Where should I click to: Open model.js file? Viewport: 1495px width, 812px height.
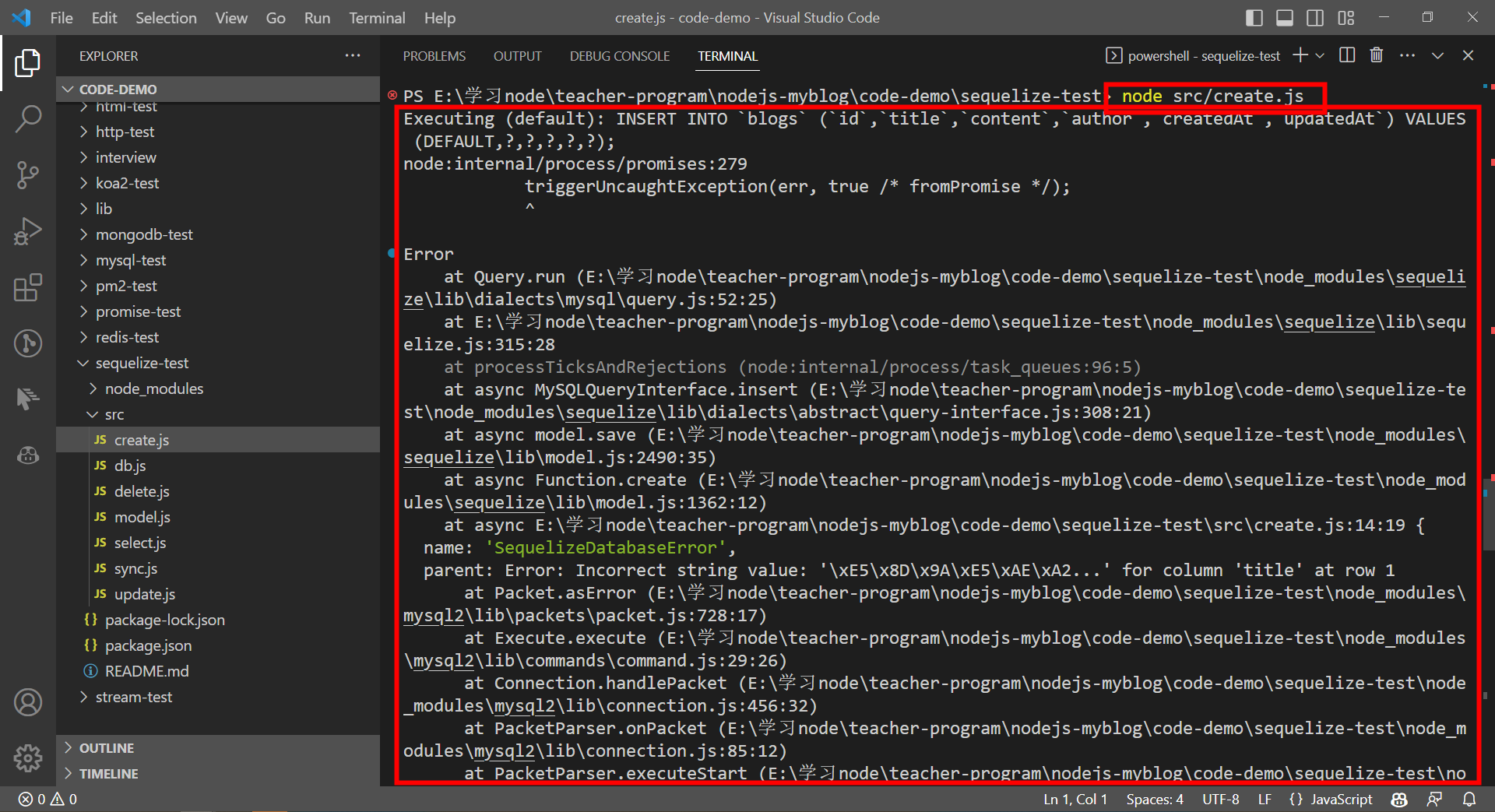(x=218, y=517)
